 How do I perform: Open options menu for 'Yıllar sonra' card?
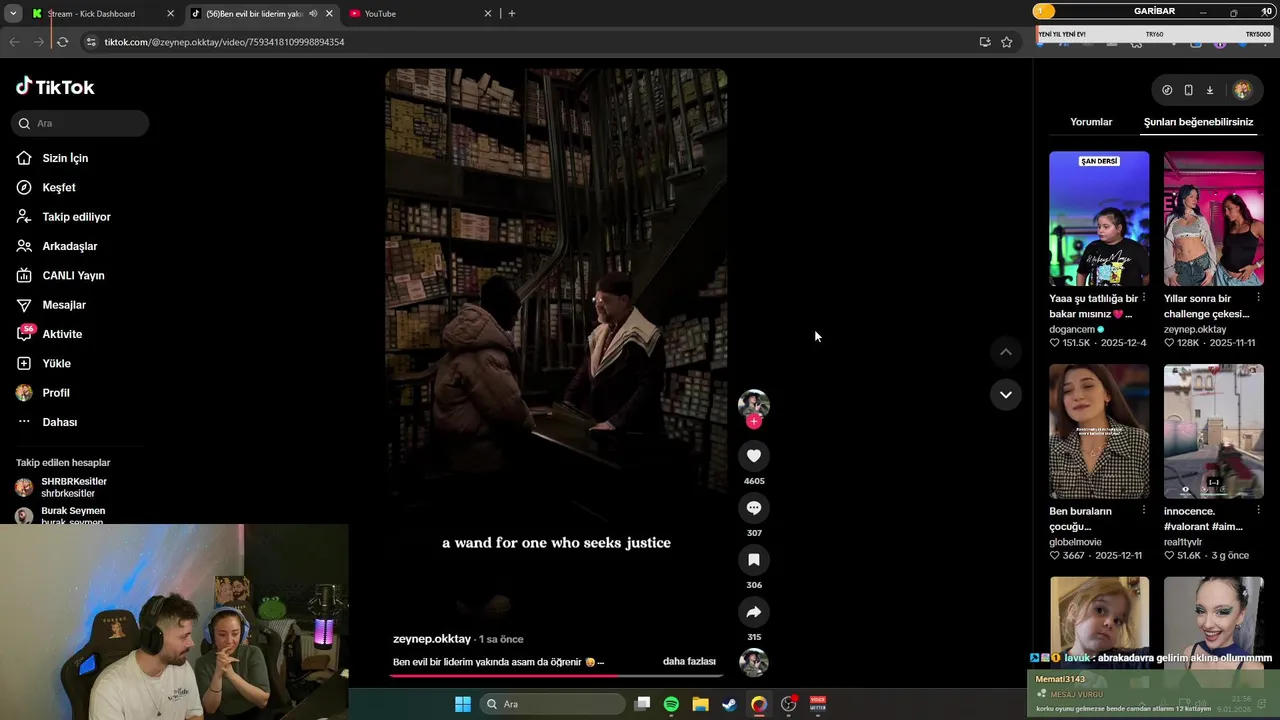1257,298
